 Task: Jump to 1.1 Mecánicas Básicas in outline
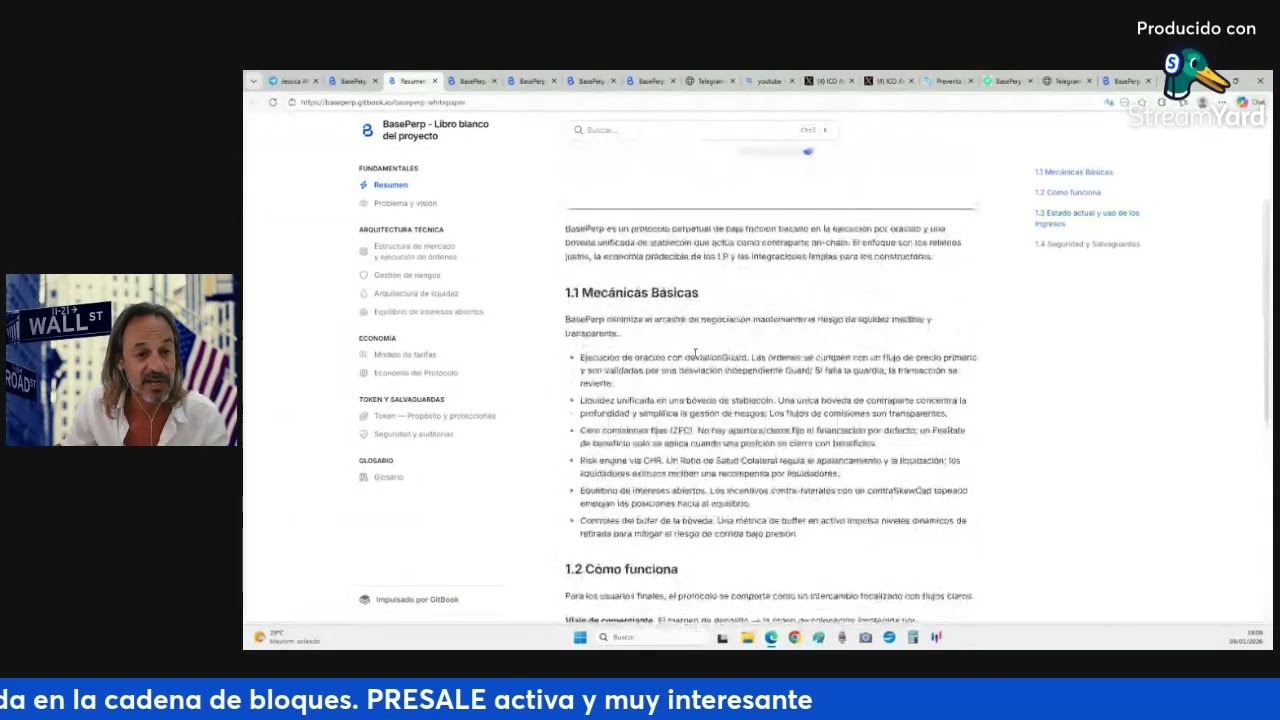pos(1073,172)
